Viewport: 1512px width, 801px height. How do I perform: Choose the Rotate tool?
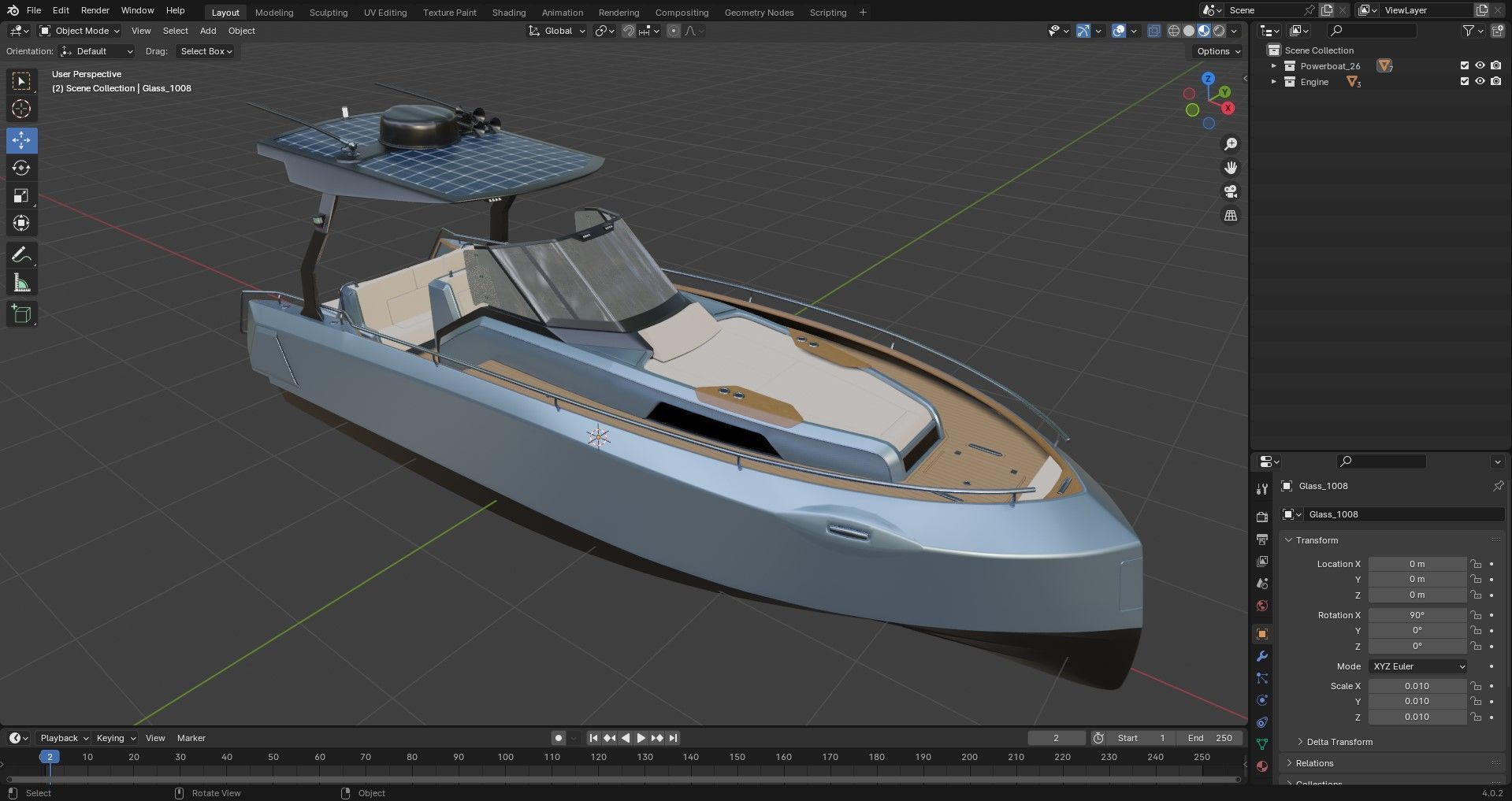pyautogui.click(x=21, y=168)
